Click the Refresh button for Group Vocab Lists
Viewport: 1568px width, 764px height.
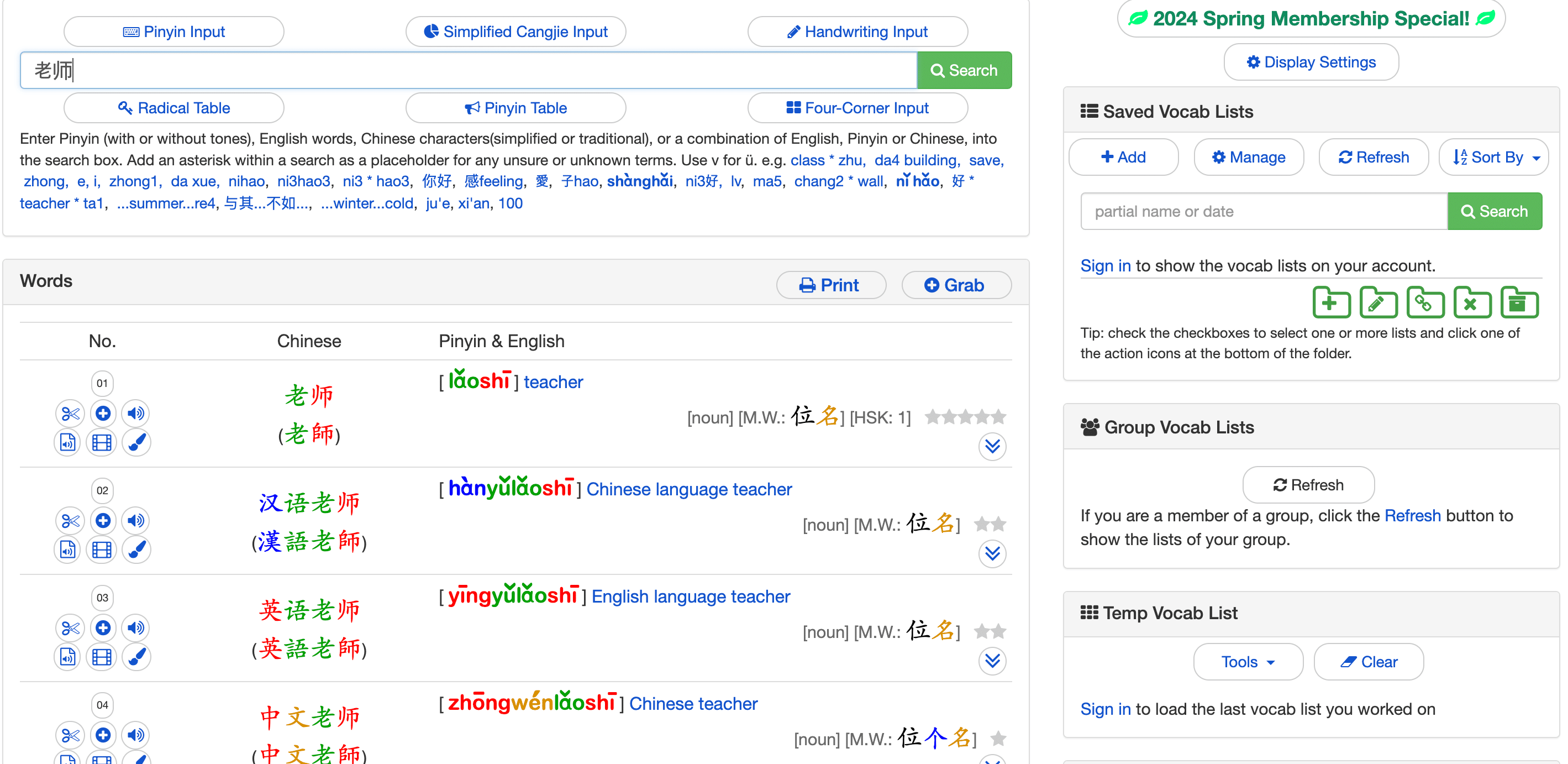pyautogui.click(x=1308, y=484)
